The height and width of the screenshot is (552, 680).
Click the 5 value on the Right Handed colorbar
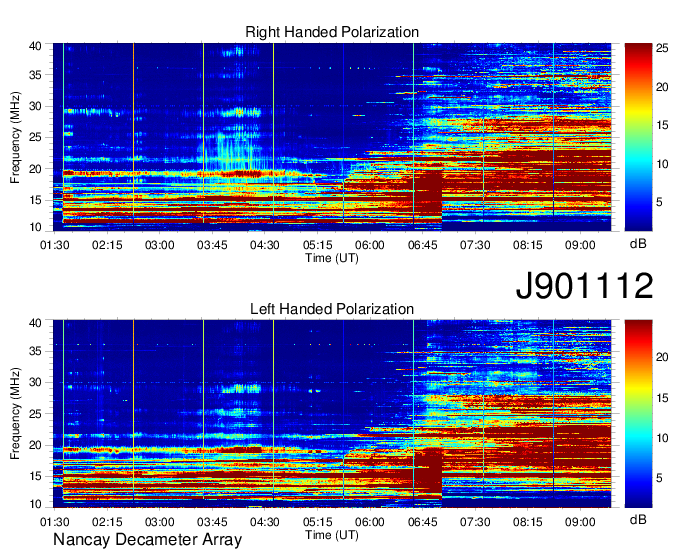[x=659, y=202]
